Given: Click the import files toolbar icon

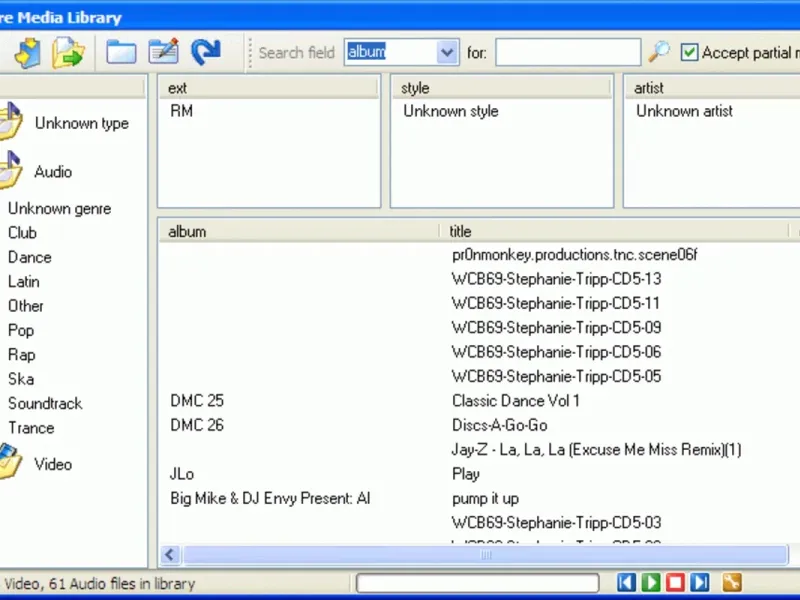Looking at the screenshot, I should coord(28,53).
